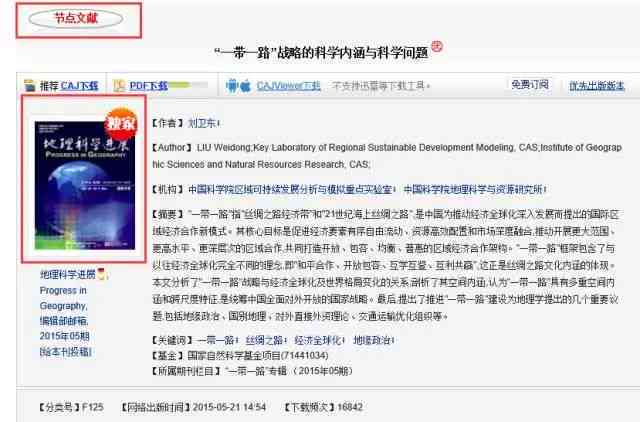Screen dimensions: 640x422
Task: Open the 地理科学进展 journal cover thumbnail
Action: tap(85, 185)
